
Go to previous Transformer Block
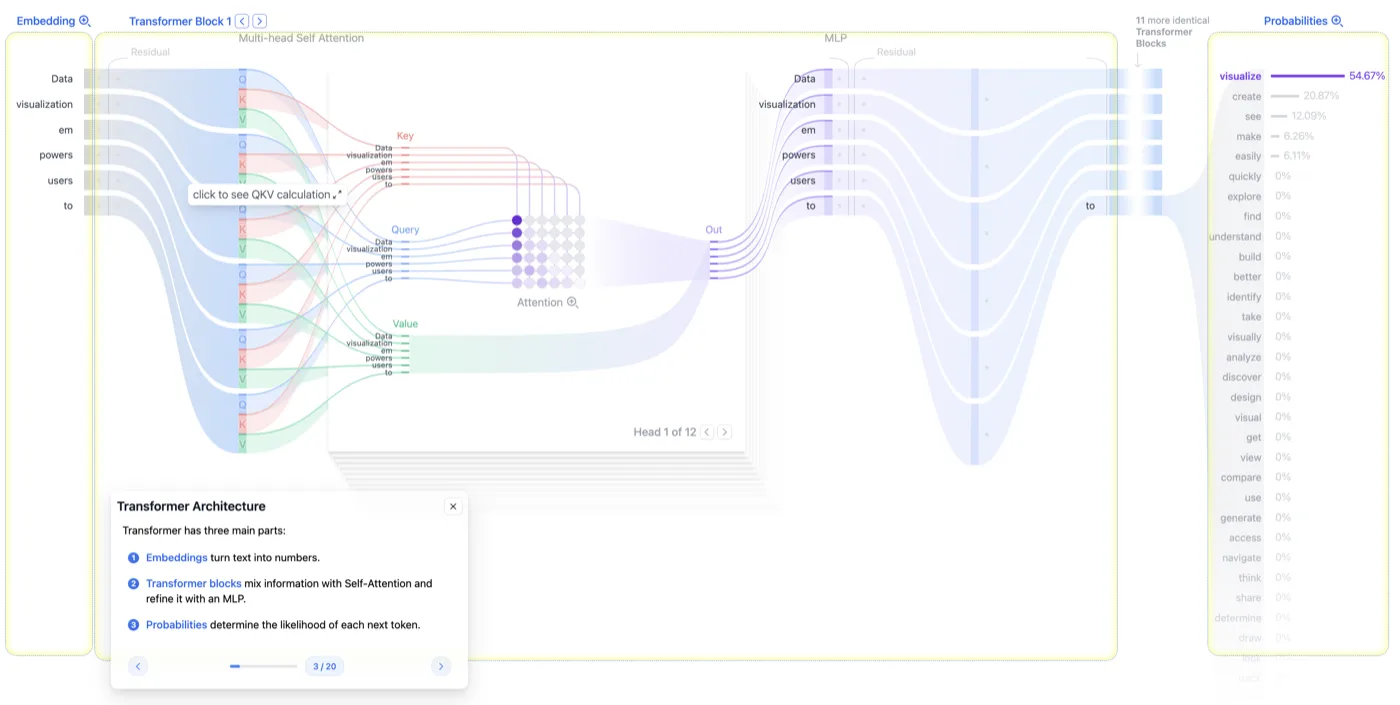(x=242, y=21)
